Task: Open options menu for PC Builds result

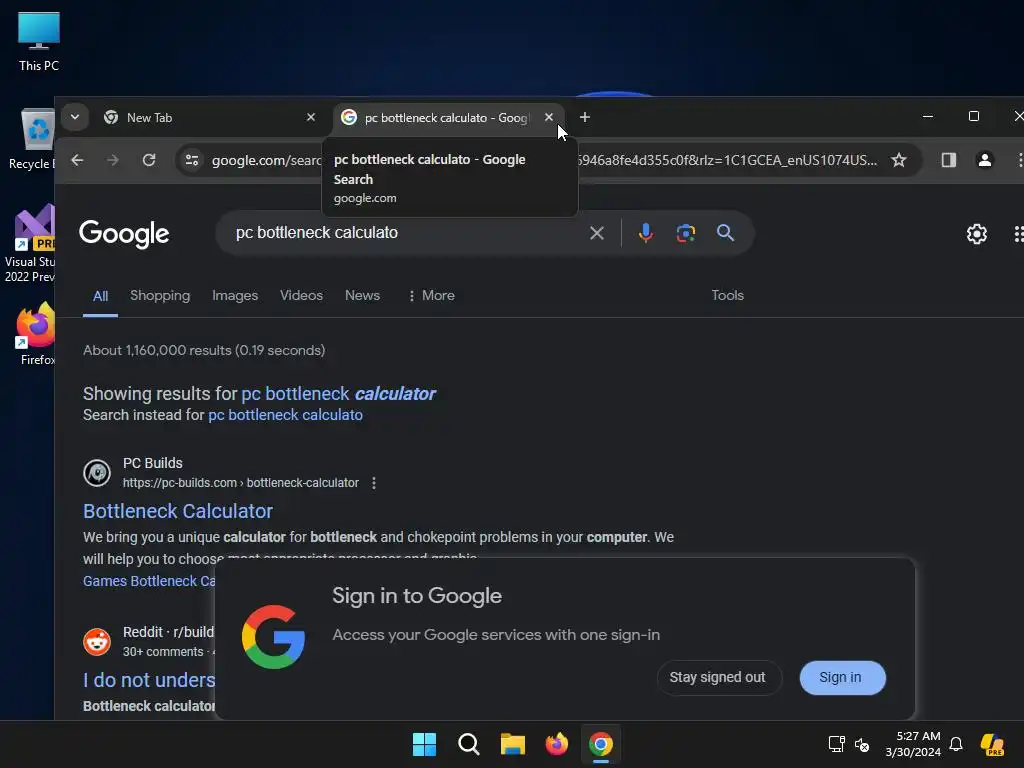Action: (374, 483)
